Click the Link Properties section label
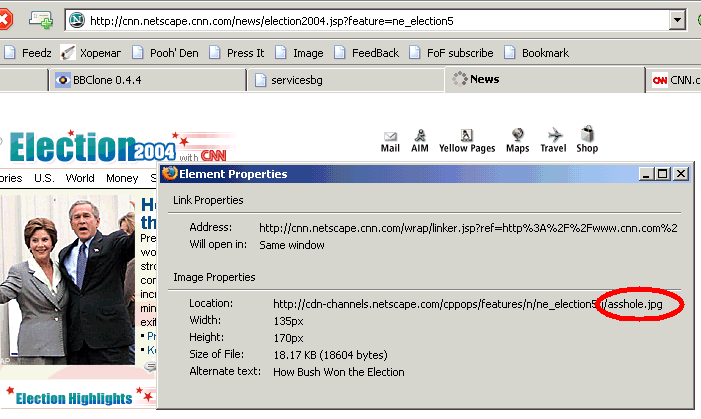 click(x=208, y=200)
